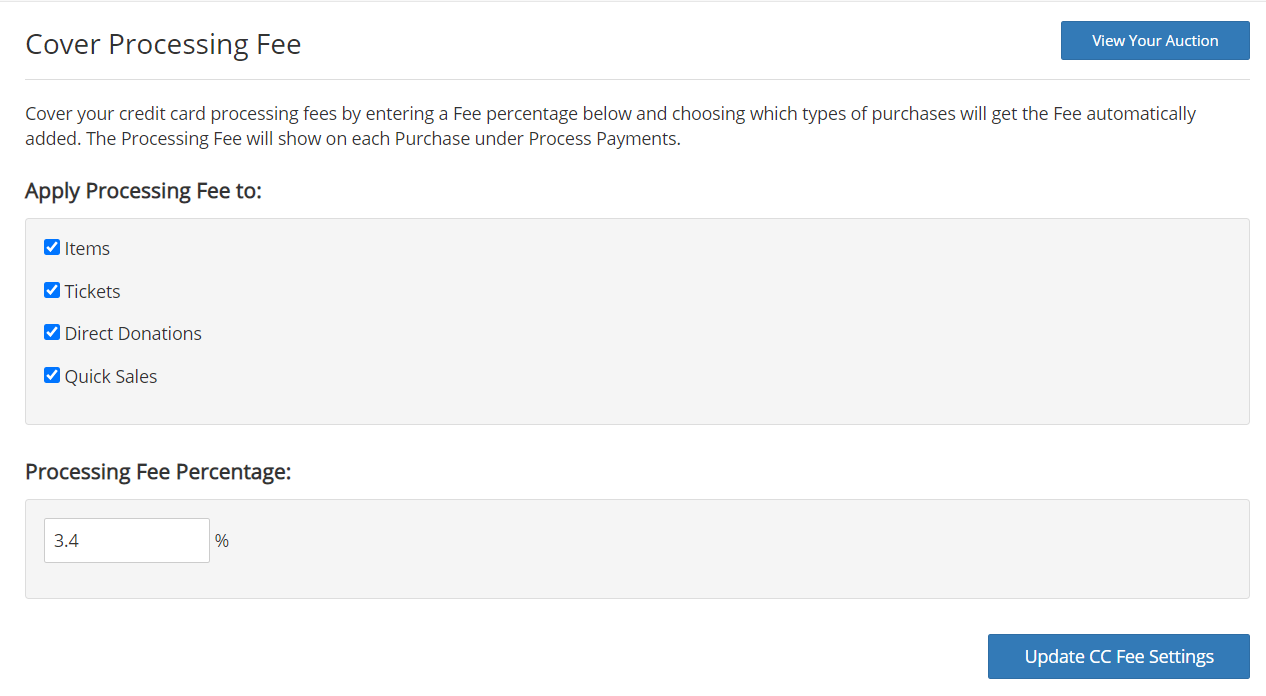Re-enable the Items fee checkbox
The width and height of the screenshot is (1266, 696).
tap(51, 247)
